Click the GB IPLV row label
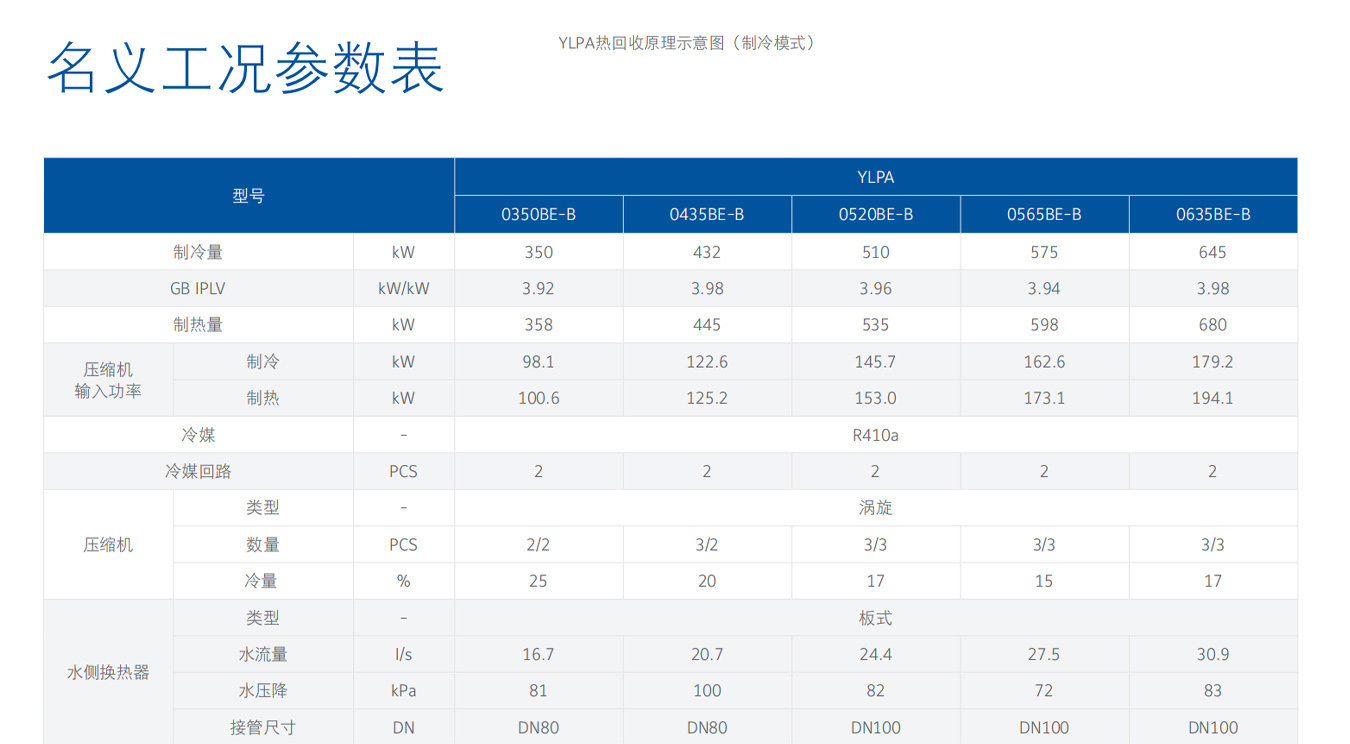This screenshot has width=1350, height=744. [x=198, y=289]
